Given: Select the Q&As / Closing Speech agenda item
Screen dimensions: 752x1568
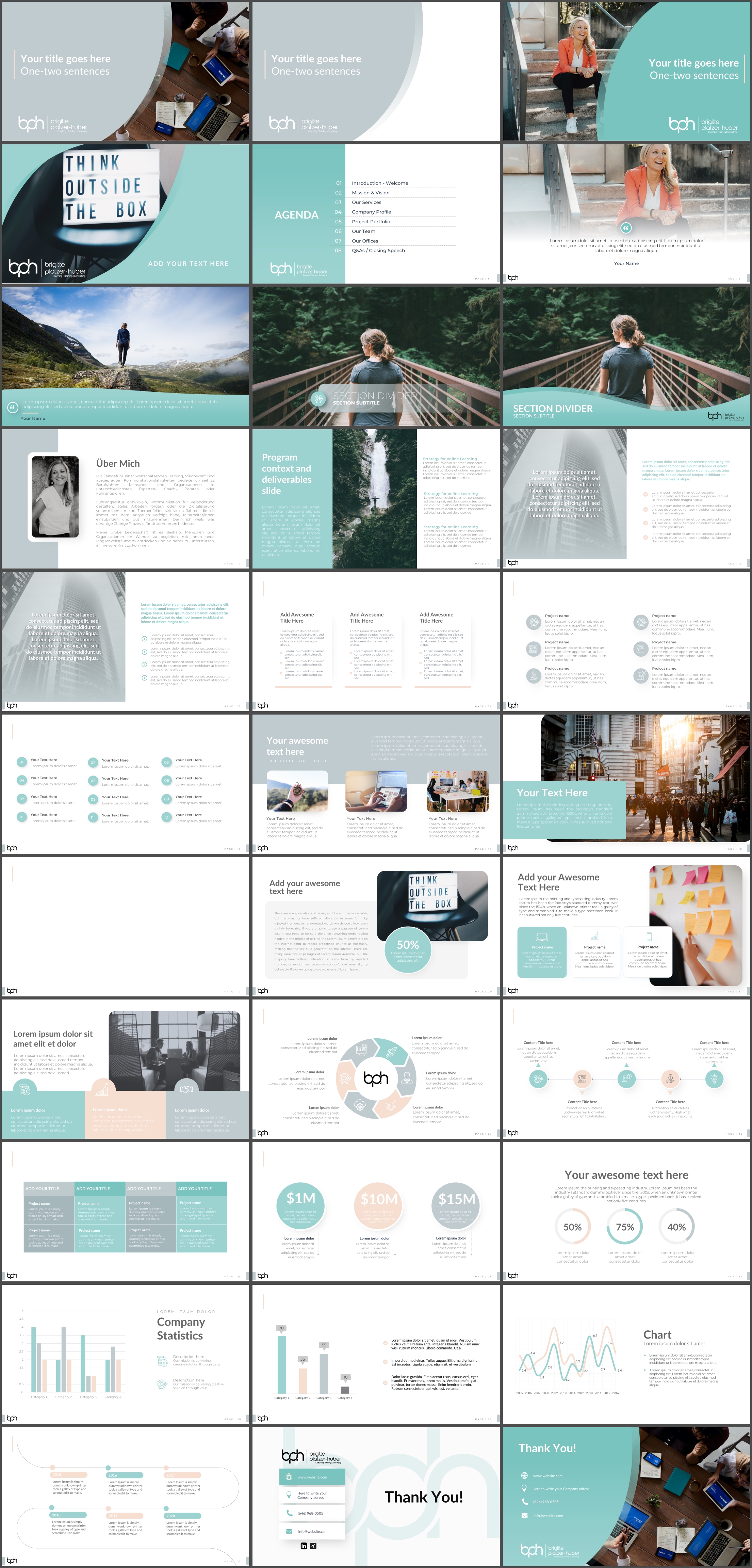Looking at the screenshot, I should (378, 250).
